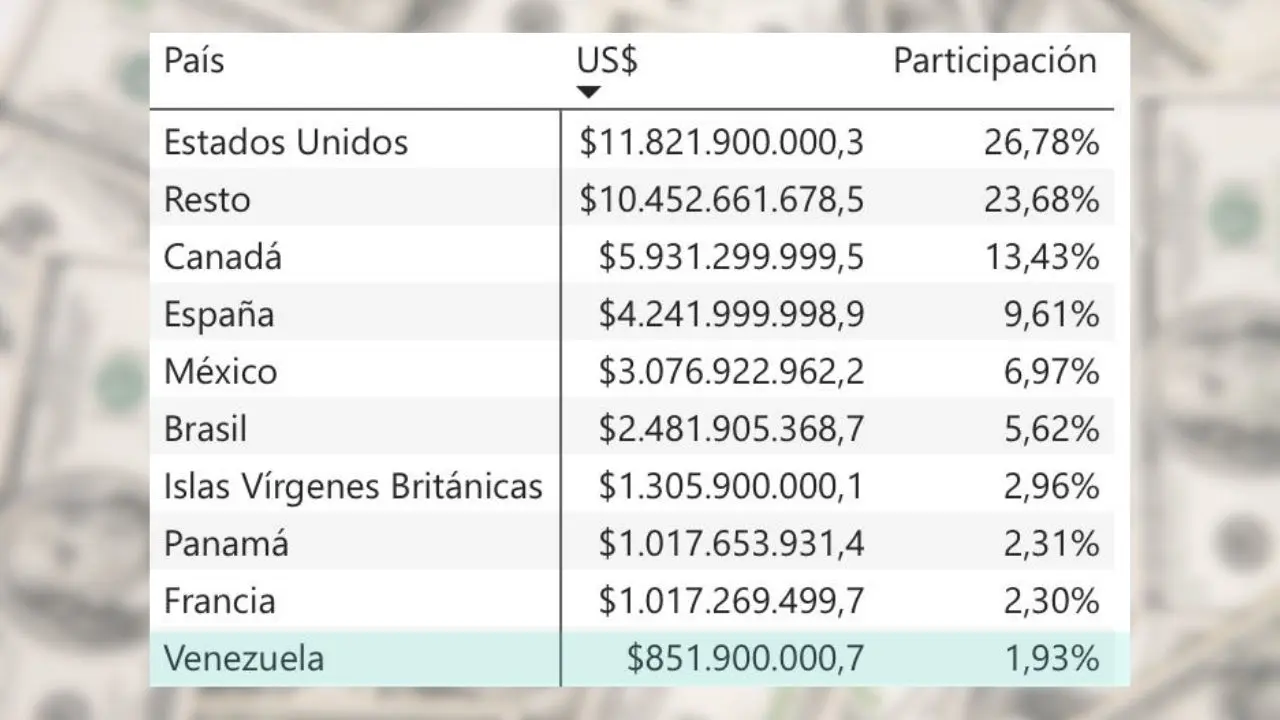
Task: Select the Estados Unidos row
Action: 285,142
